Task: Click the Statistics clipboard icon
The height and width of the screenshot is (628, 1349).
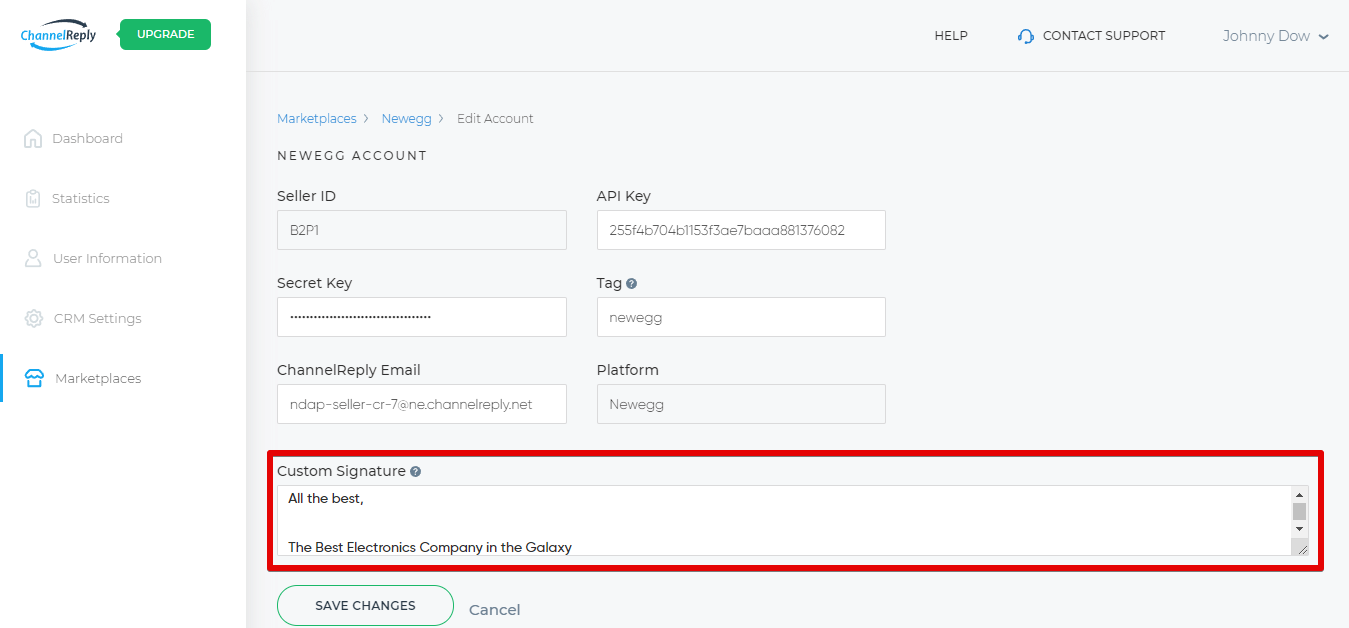Action: point(33,199)
